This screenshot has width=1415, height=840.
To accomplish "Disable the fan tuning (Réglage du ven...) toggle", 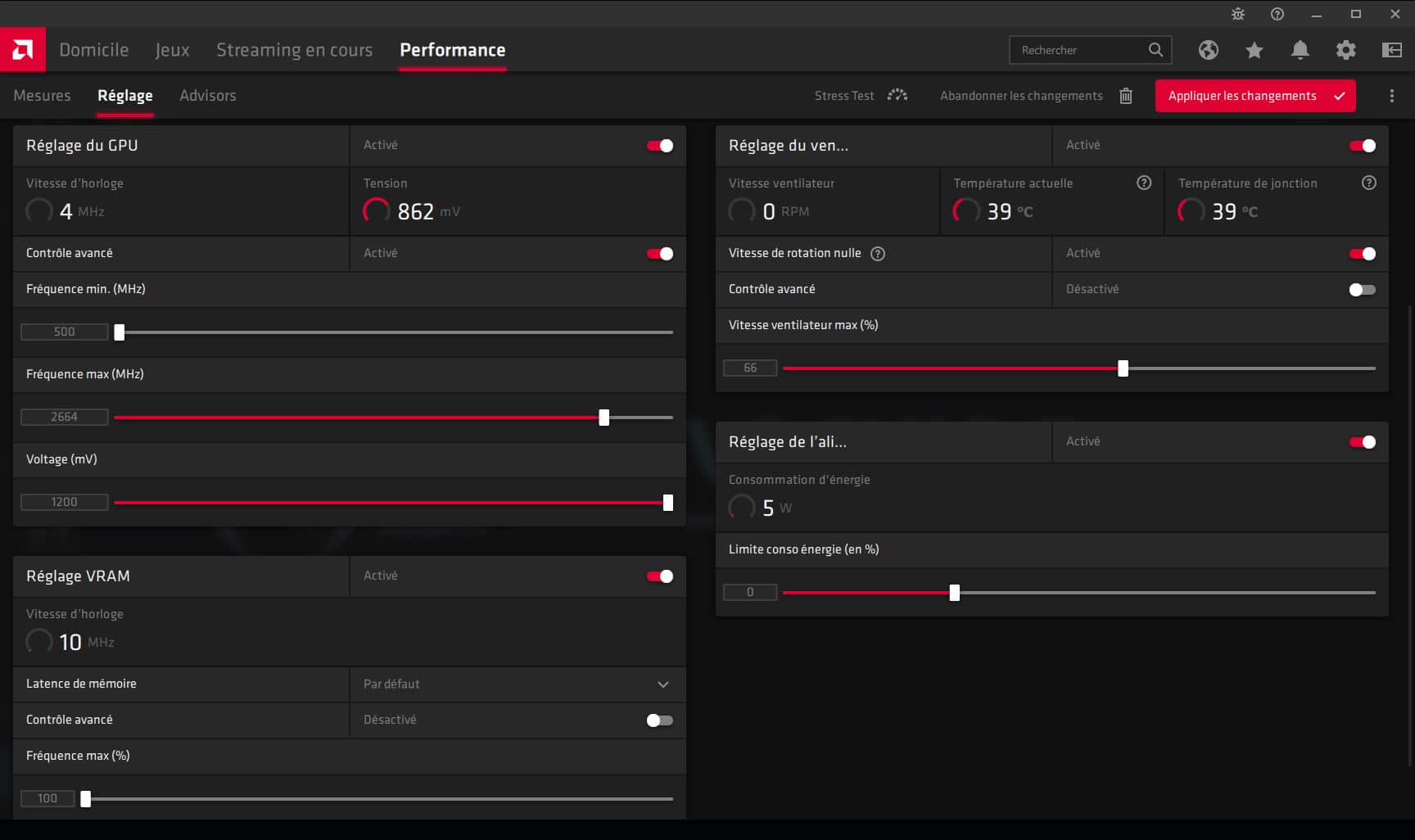I will 1363,146.
